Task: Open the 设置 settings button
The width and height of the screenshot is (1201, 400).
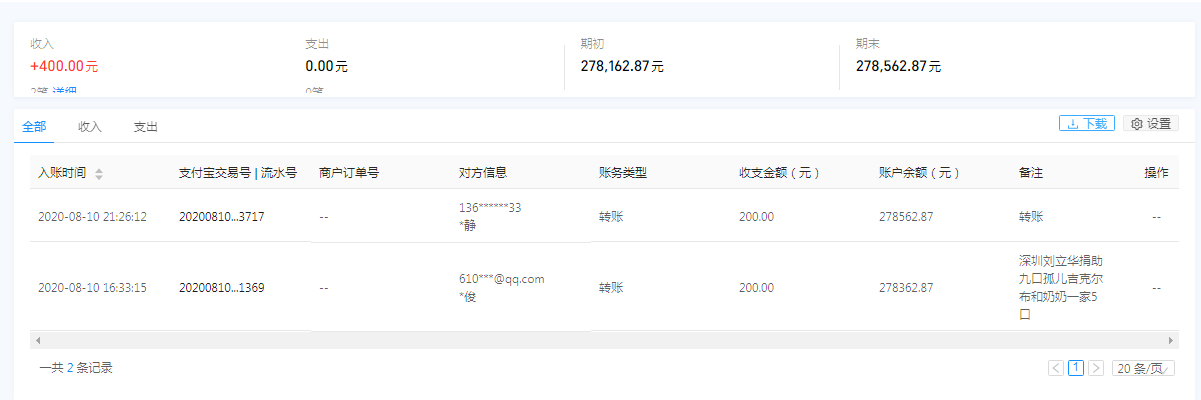Action: (1149, 124)
